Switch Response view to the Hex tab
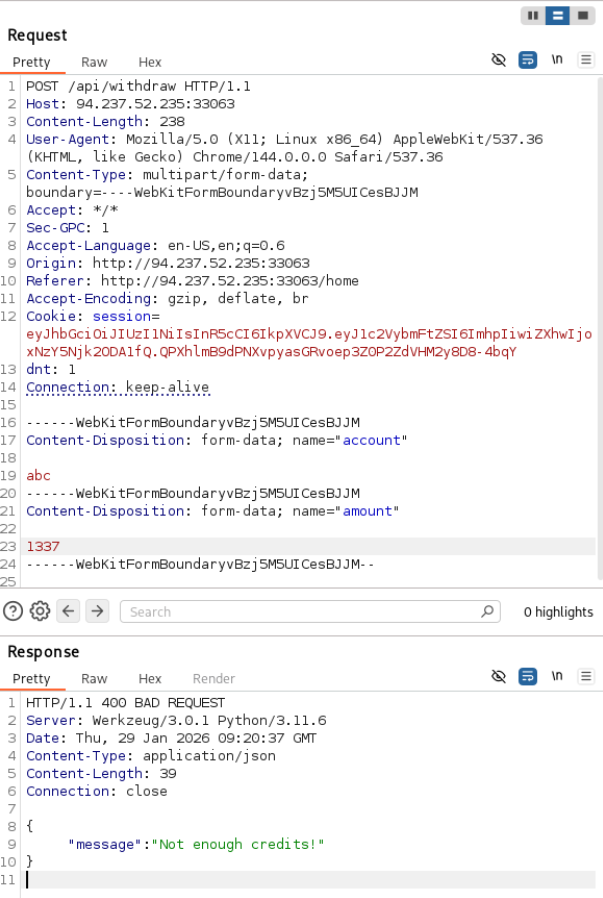Image resolution: width=603 pixels, height=898 pixels. (x=149, y=679)
